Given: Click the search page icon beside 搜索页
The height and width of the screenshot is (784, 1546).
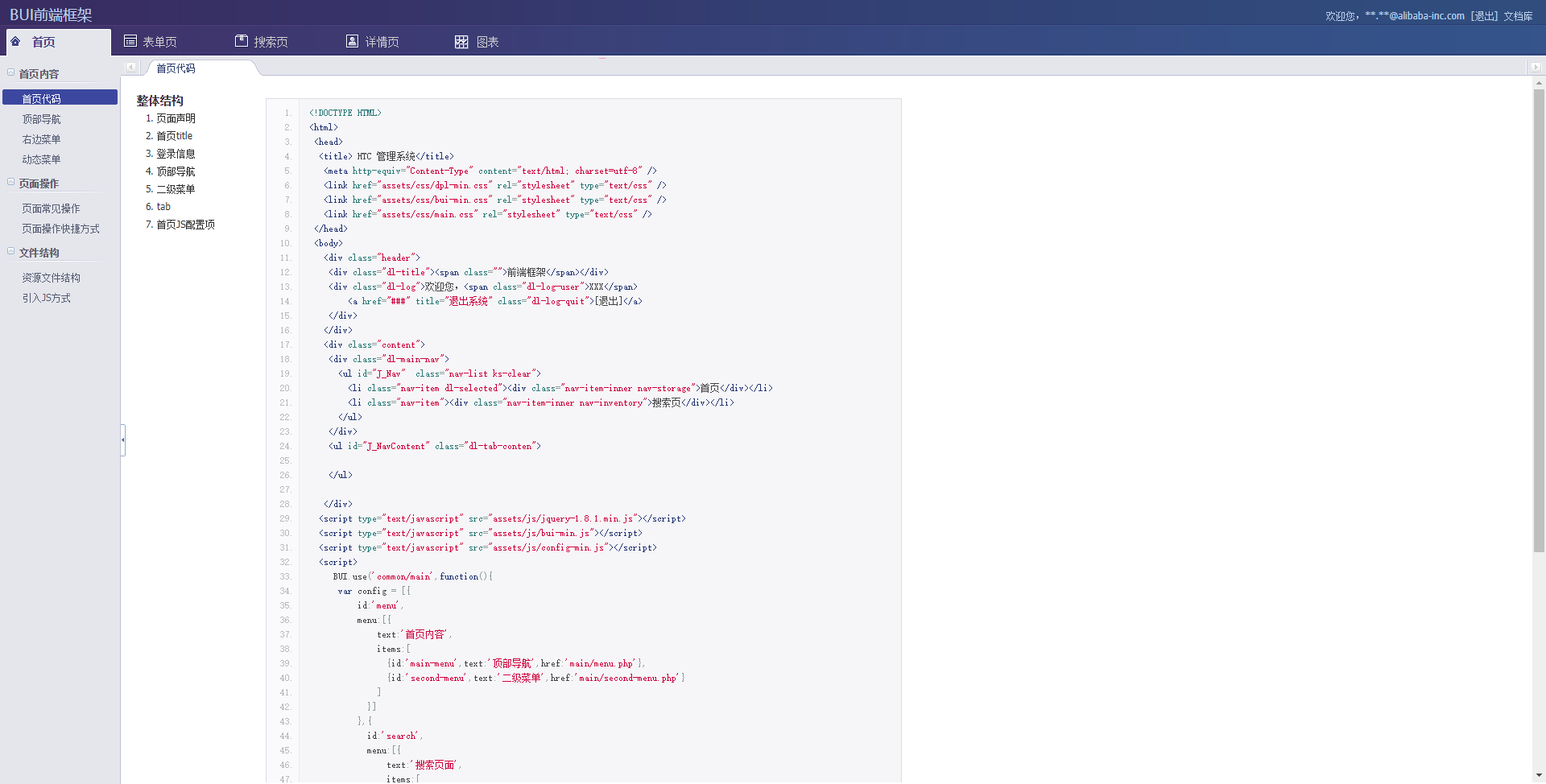Looking at the screenshot, I should (x=242, y=41).
